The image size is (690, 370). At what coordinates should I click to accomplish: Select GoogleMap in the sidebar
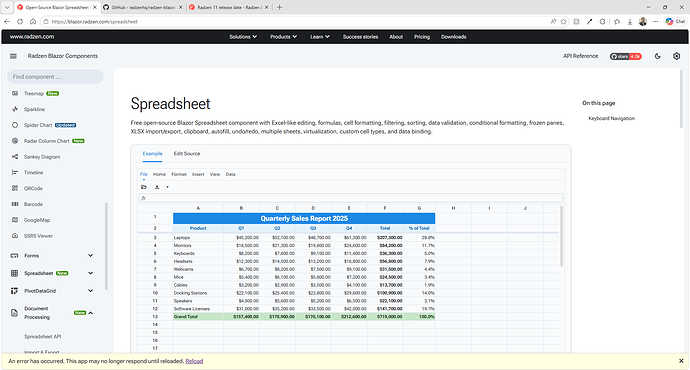(37, 220)
